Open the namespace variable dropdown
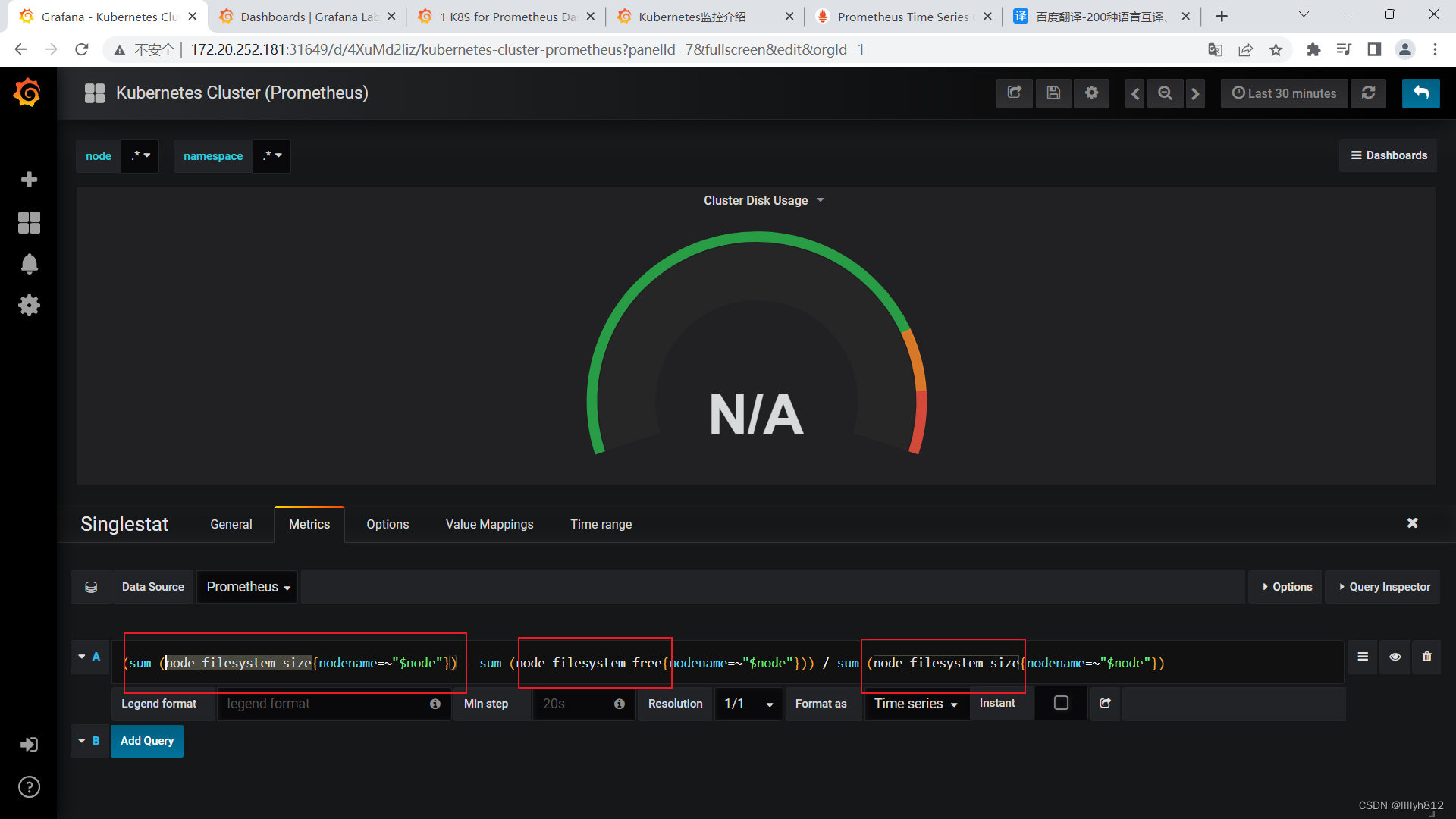The height and width of the screenshot is (819, 1456). coord(271,155)
